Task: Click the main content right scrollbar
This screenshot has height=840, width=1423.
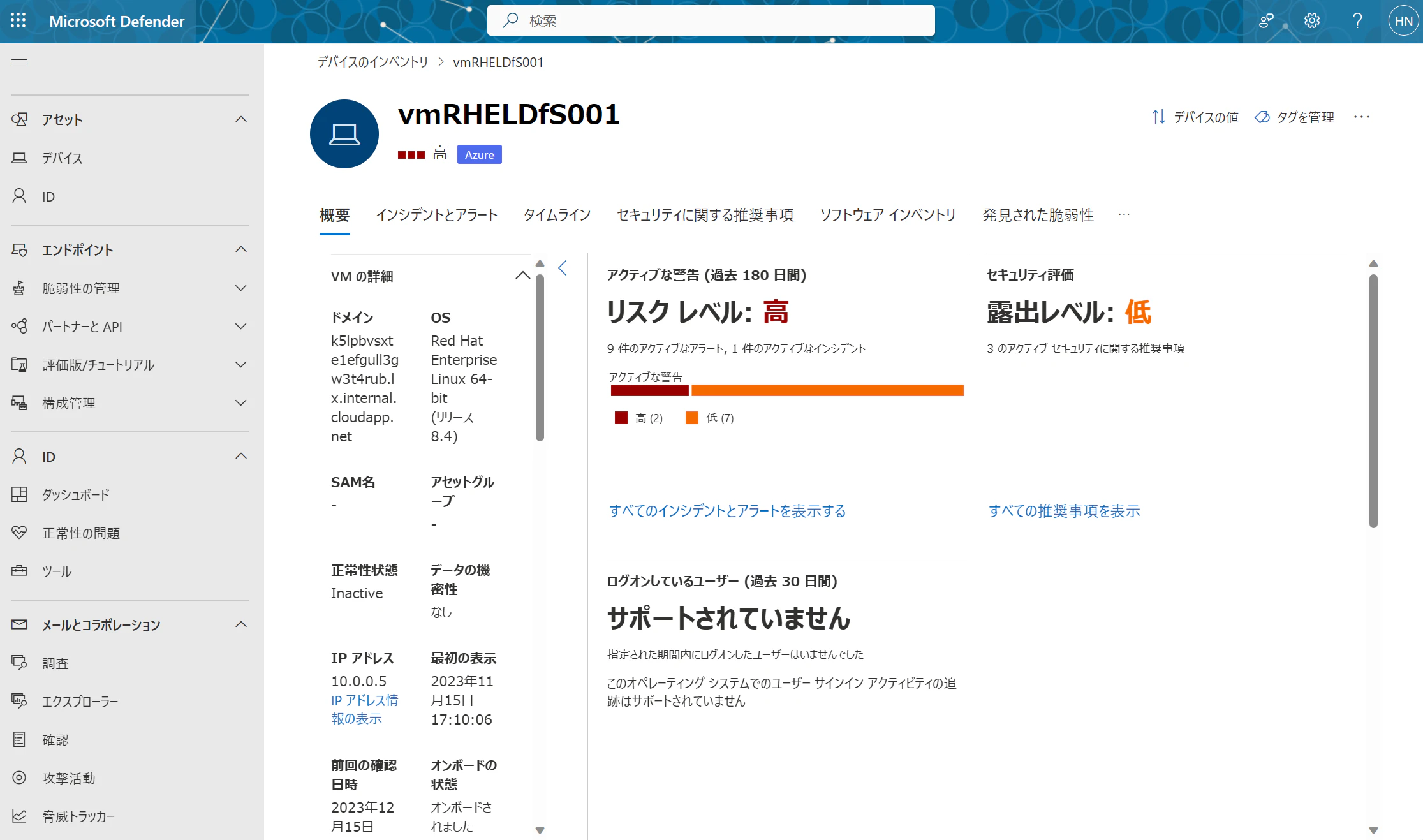Action: point(1373,401)
